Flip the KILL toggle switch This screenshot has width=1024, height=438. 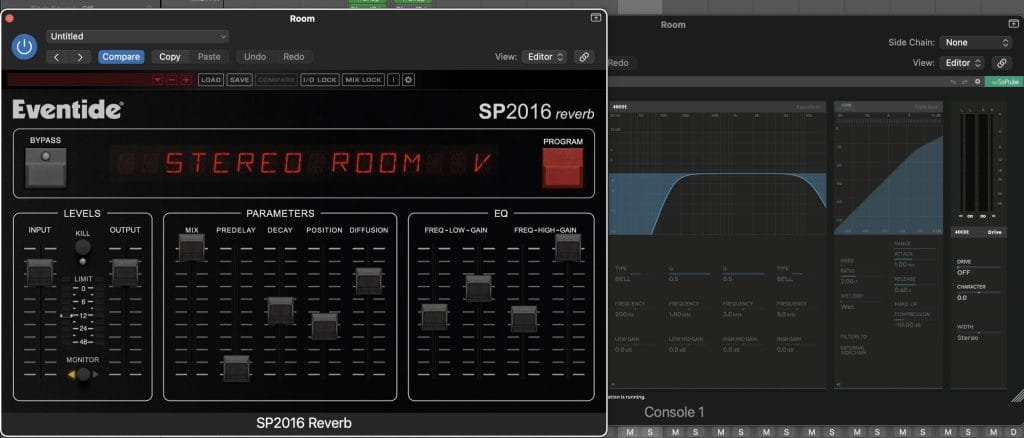tap(83, 248)
